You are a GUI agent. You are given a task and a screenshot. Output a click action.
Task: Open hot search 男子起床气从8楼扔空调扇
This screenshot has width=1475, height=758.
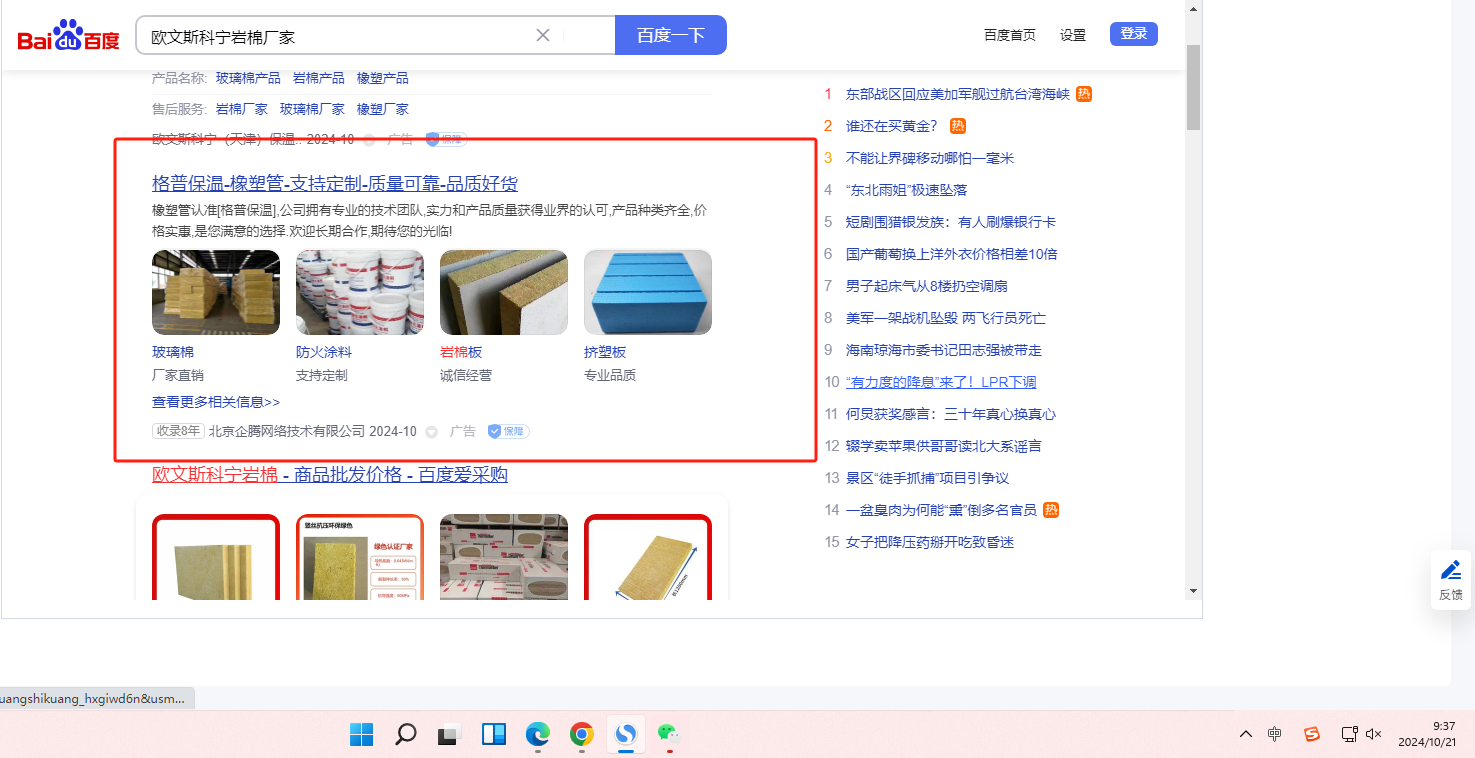click(x=927, y=286)
